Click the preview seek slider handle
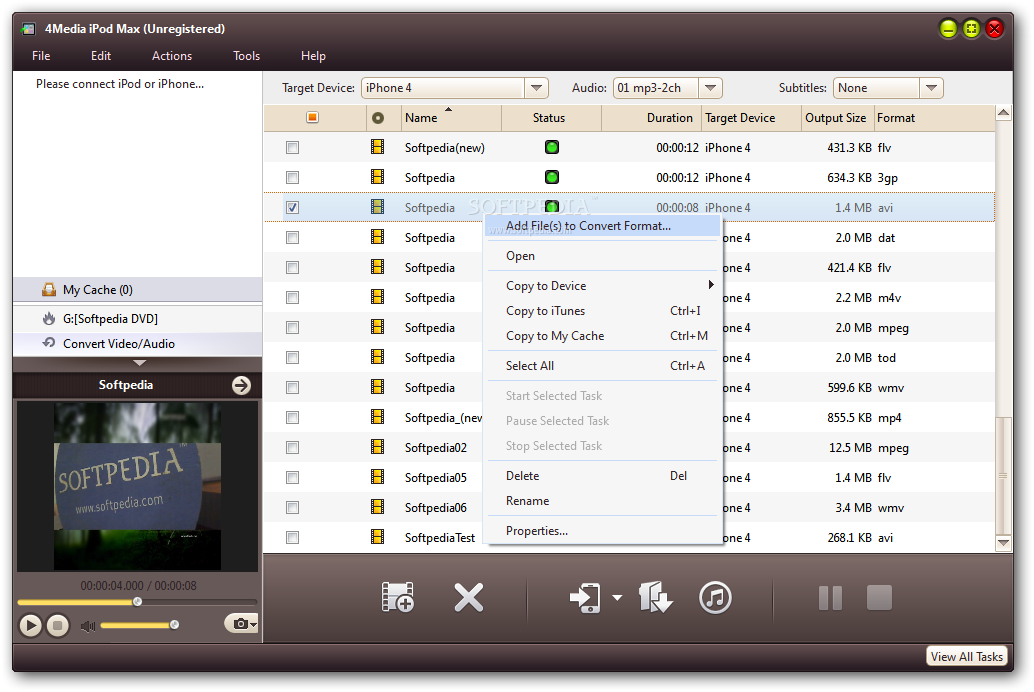 pos(137,602)
